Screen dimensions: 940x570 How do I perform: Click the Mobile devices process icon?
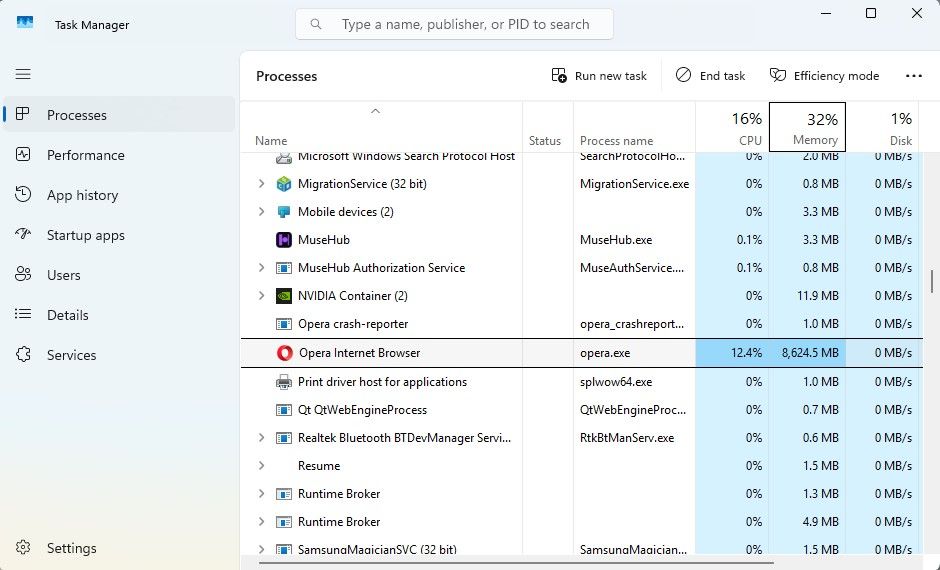tap(284, 212)
